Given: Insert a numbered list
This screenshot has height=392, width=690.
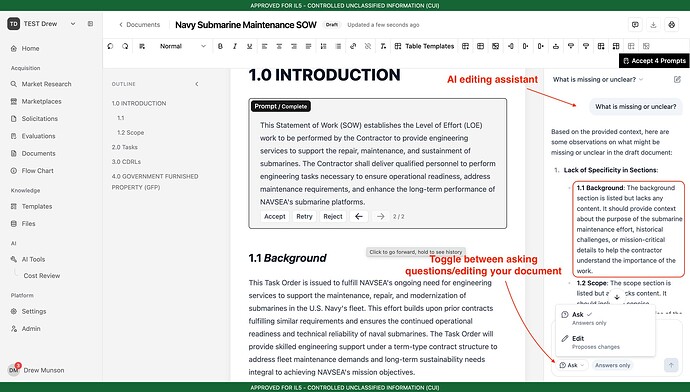Looking at the screenshot, I should 323,46.
